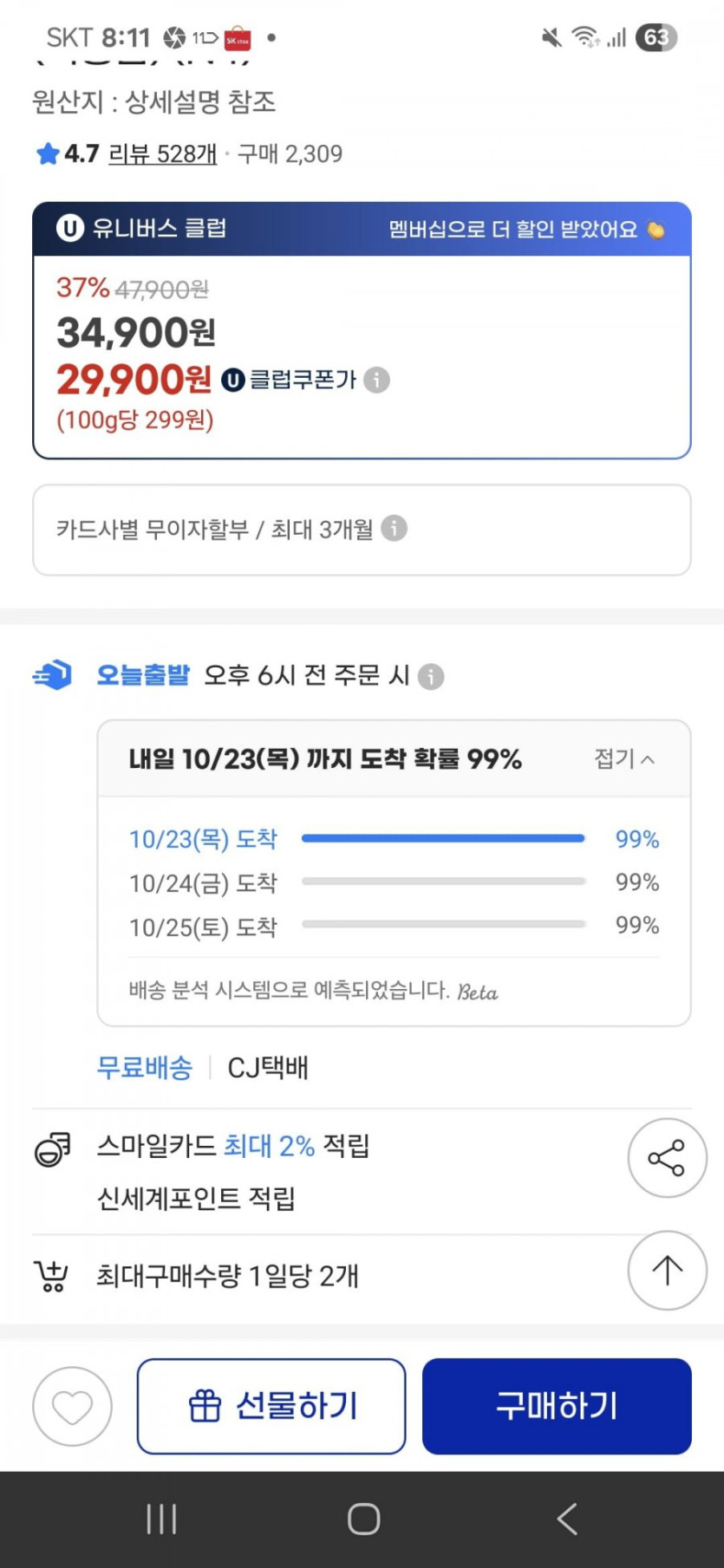Collapse delivery estimate with 접기
Screen dimensions: 724x1568
tap(624, 759)
